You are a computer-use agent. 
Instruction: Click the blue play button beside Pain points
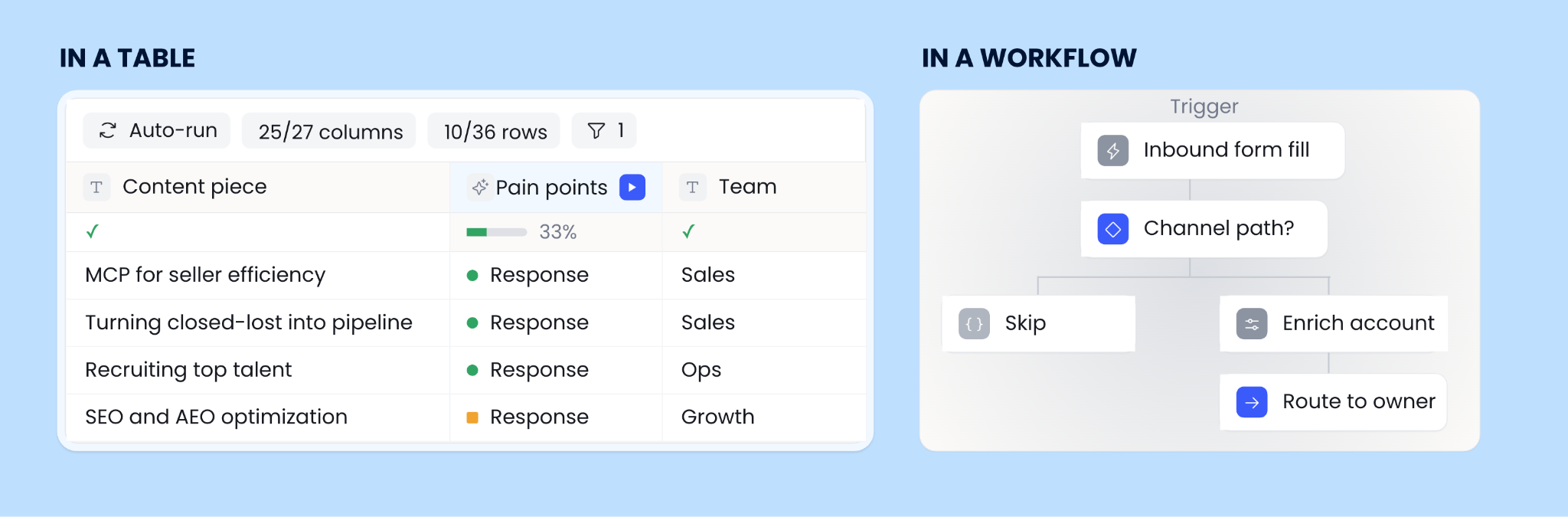[x=632, y=188]
